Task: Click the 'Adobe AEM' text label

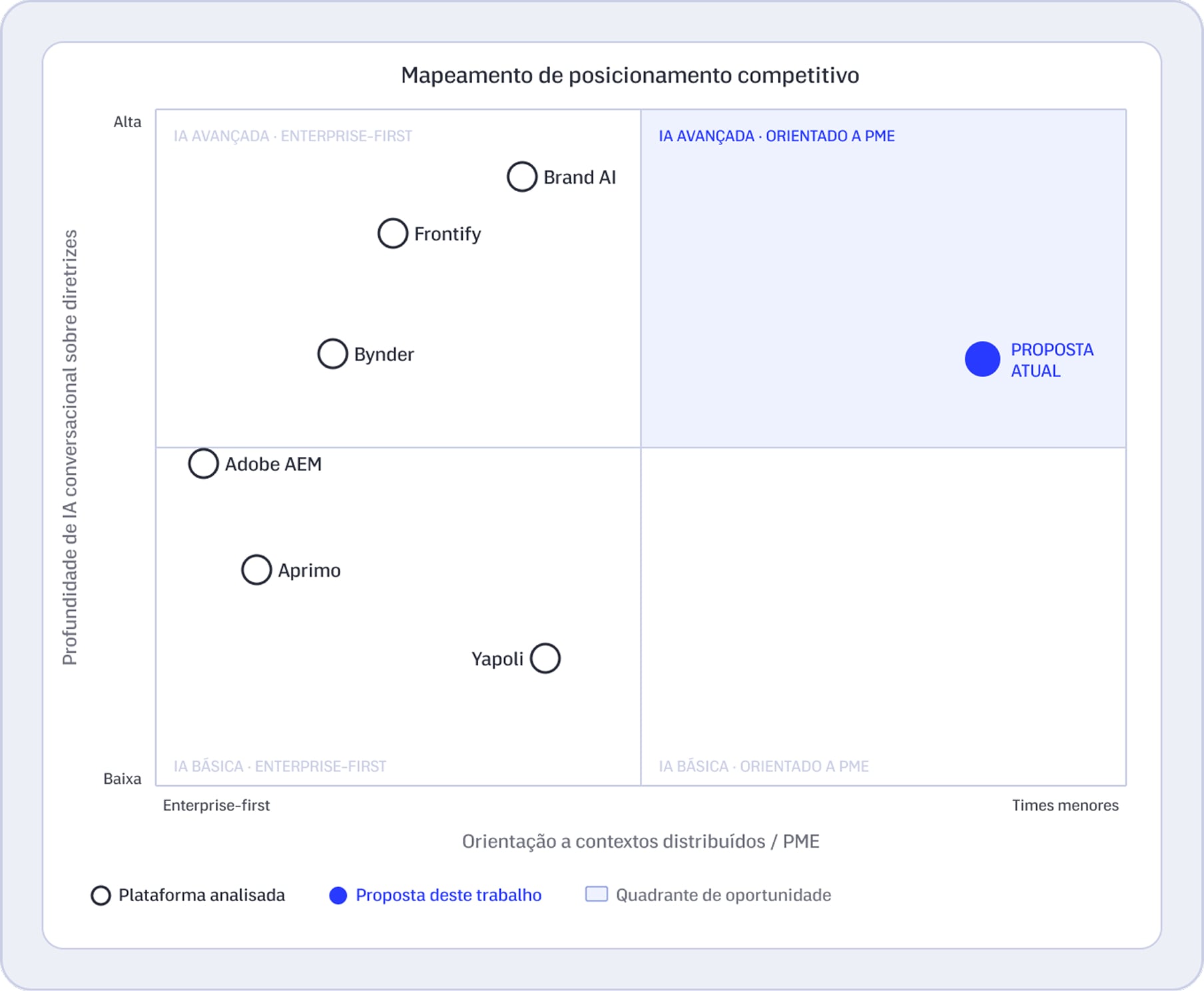Action: pos(273,464)
